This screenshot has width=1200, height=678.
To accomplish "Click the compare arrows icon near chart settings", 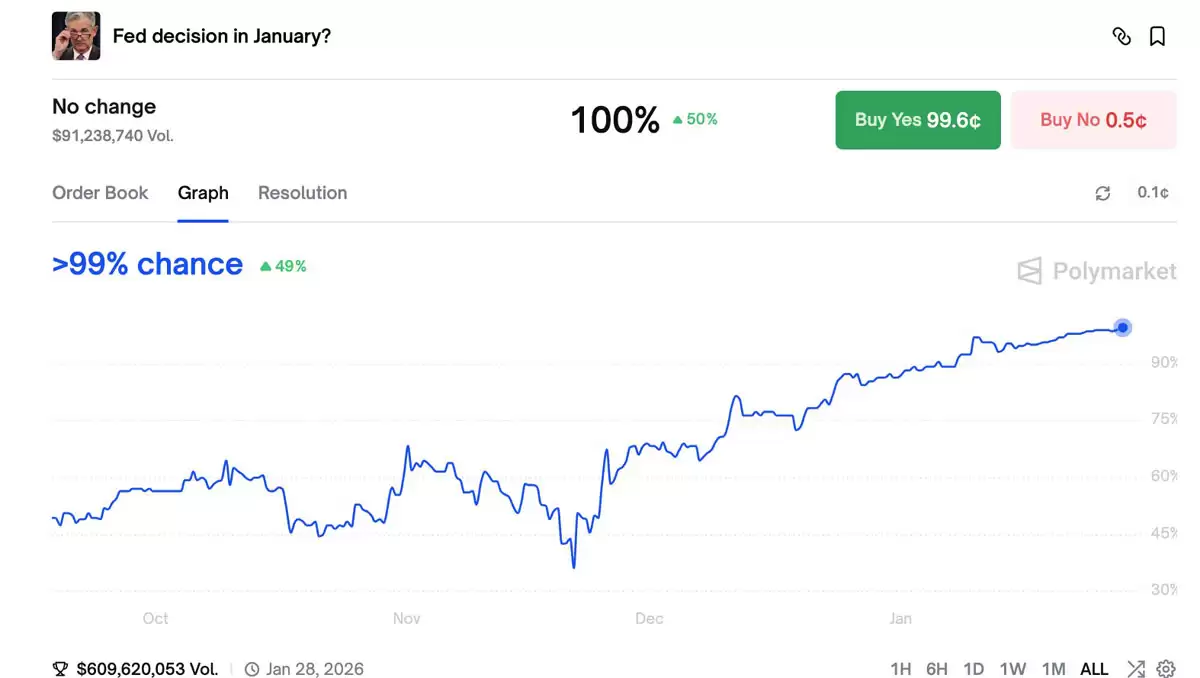I will [1136, 669].
